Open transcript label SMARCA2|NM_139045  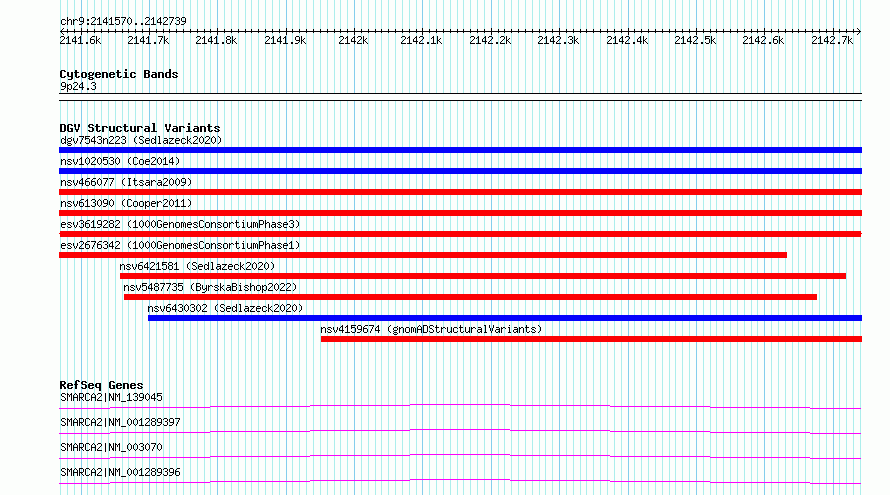tap(111, 397)
